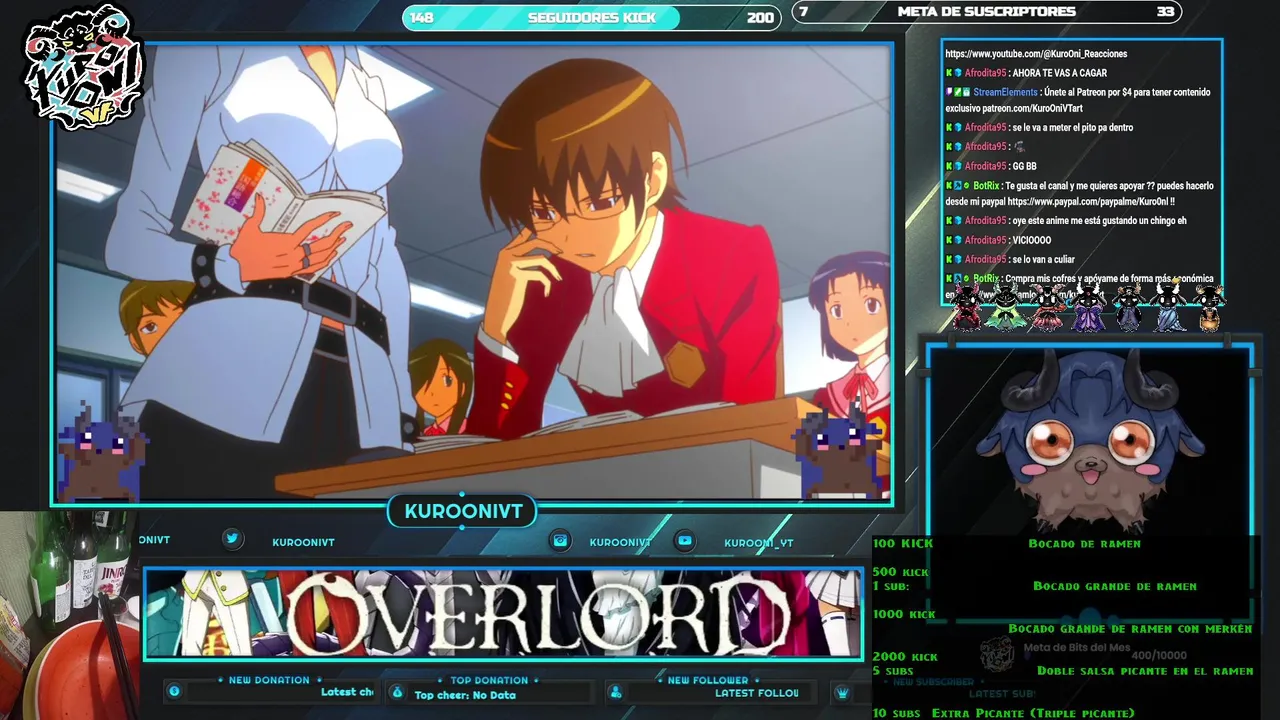The height and width of the screenshot is (720, 1280).
Task: Click the light-blue-dressed chibi character below the chat
Action: tap(1169, 308)
